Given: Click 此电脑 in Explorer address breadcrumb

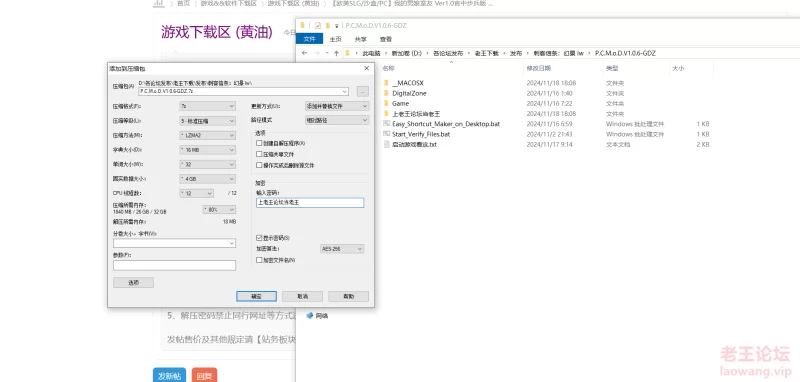Looking at the screenshot, I should pos(371,53).
